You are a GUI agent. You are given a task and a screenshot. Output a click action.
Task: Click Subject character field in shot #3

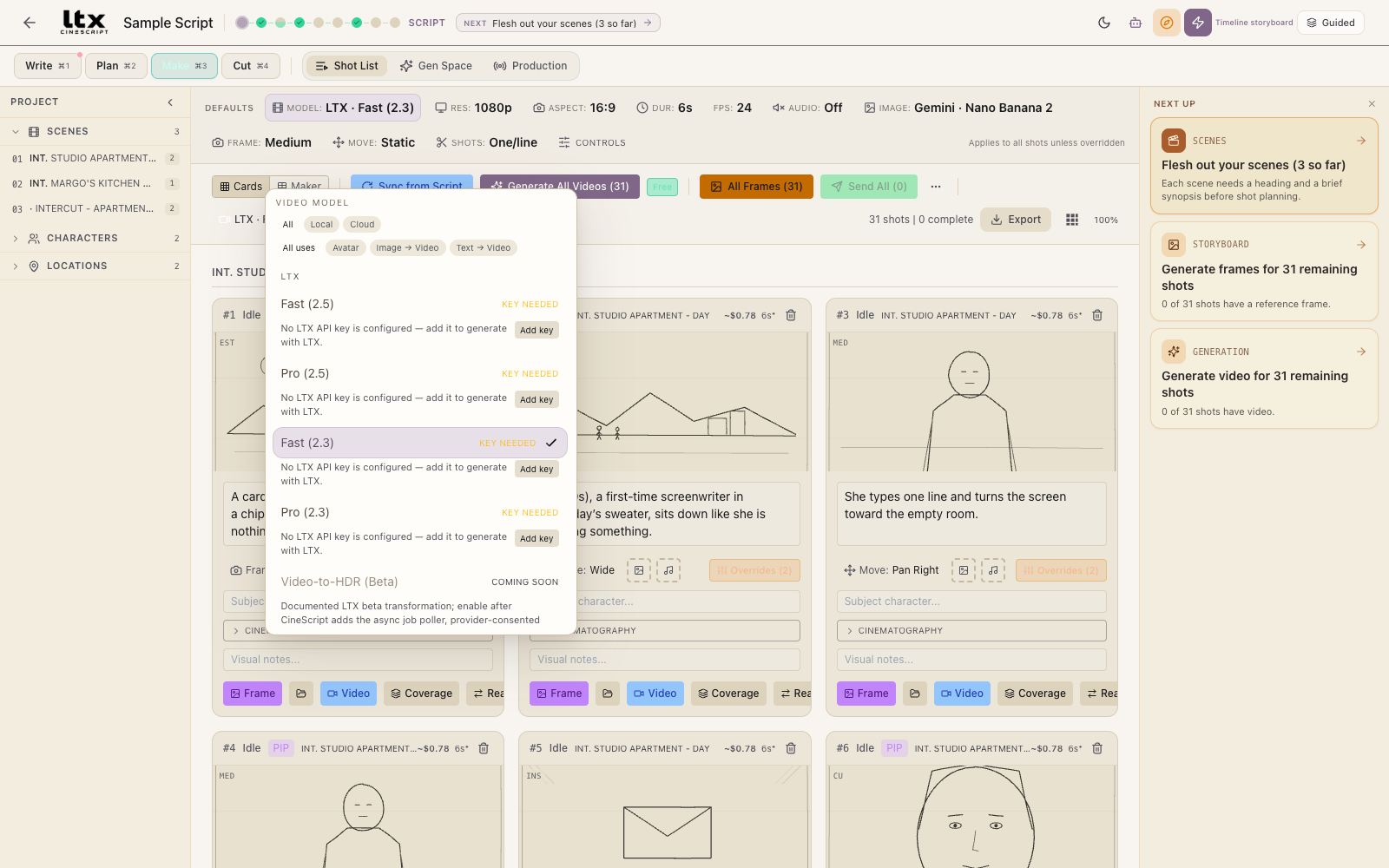[x=971, y=602]
